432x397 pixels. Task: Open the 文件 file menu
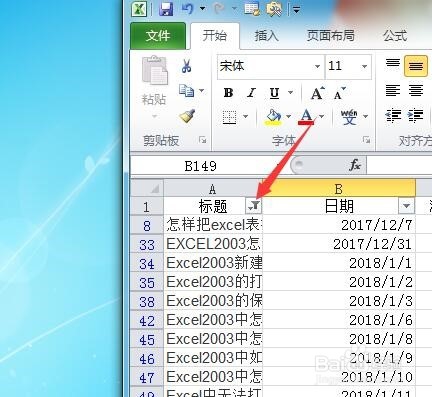(x=158, y=36)
